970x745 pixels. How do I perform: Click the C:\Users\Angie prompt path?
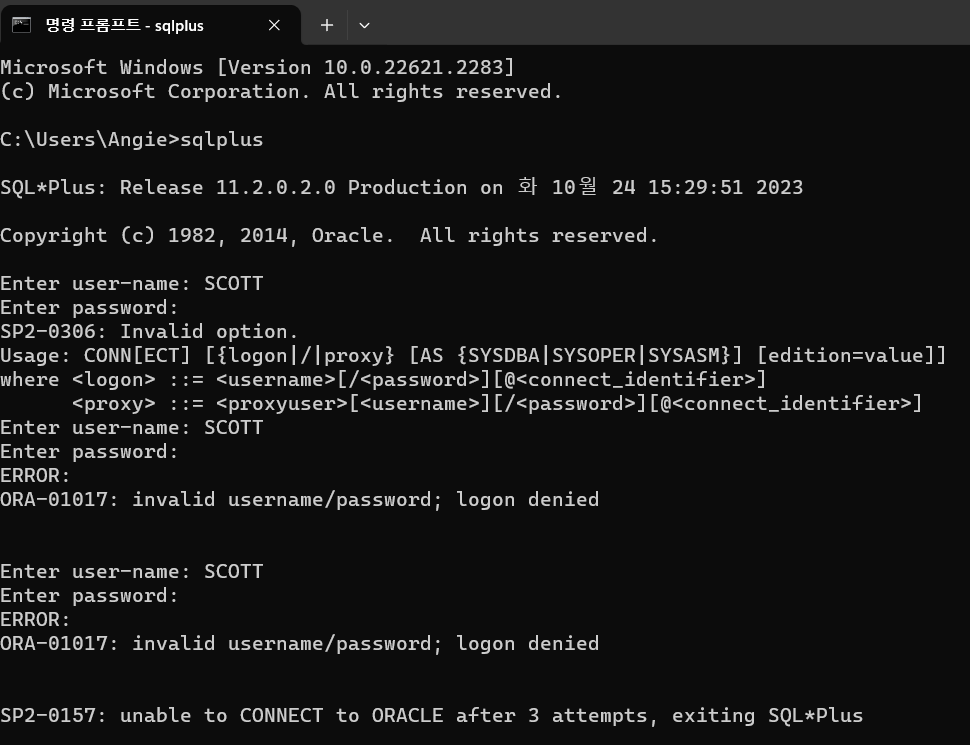pyautogui.click(x=90, y=139)
